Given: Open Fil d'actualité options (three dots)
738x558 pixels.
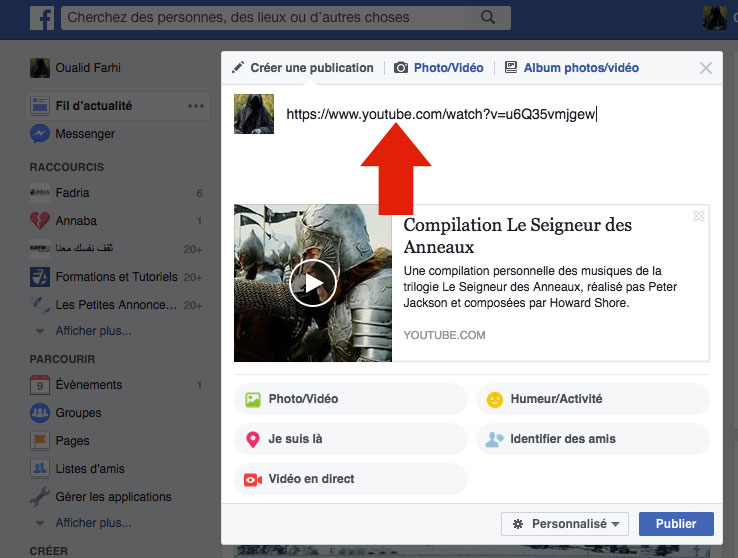Looking at the screenshot, I should point(196,106).
